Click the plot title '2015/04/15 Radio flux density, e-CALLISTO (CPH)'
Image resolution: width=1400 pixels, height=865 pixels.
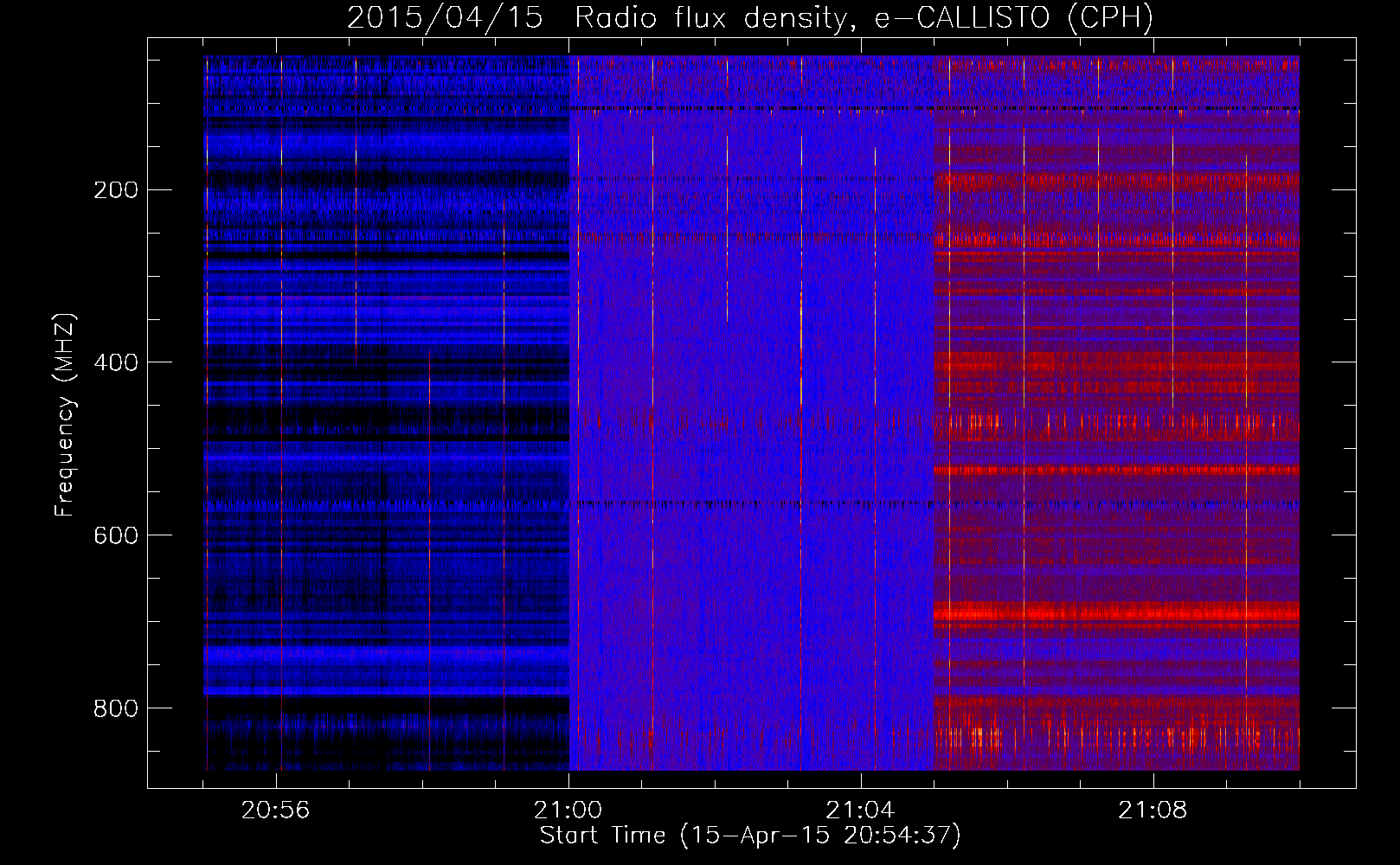point(750,17)
